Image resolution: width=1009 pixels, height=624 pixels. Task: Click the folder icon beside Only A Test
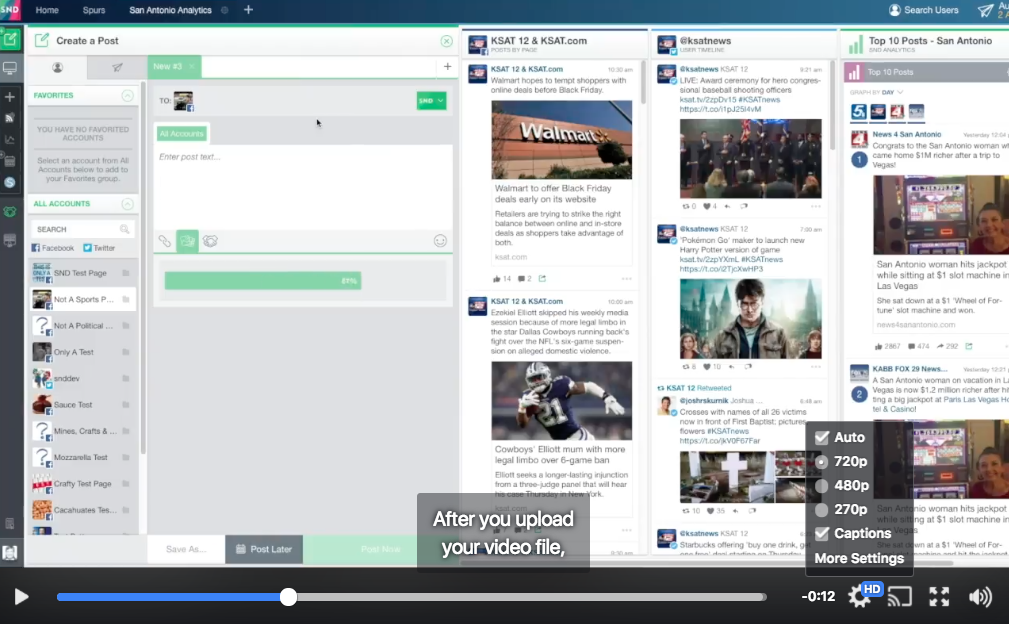(x=125, y=352)
